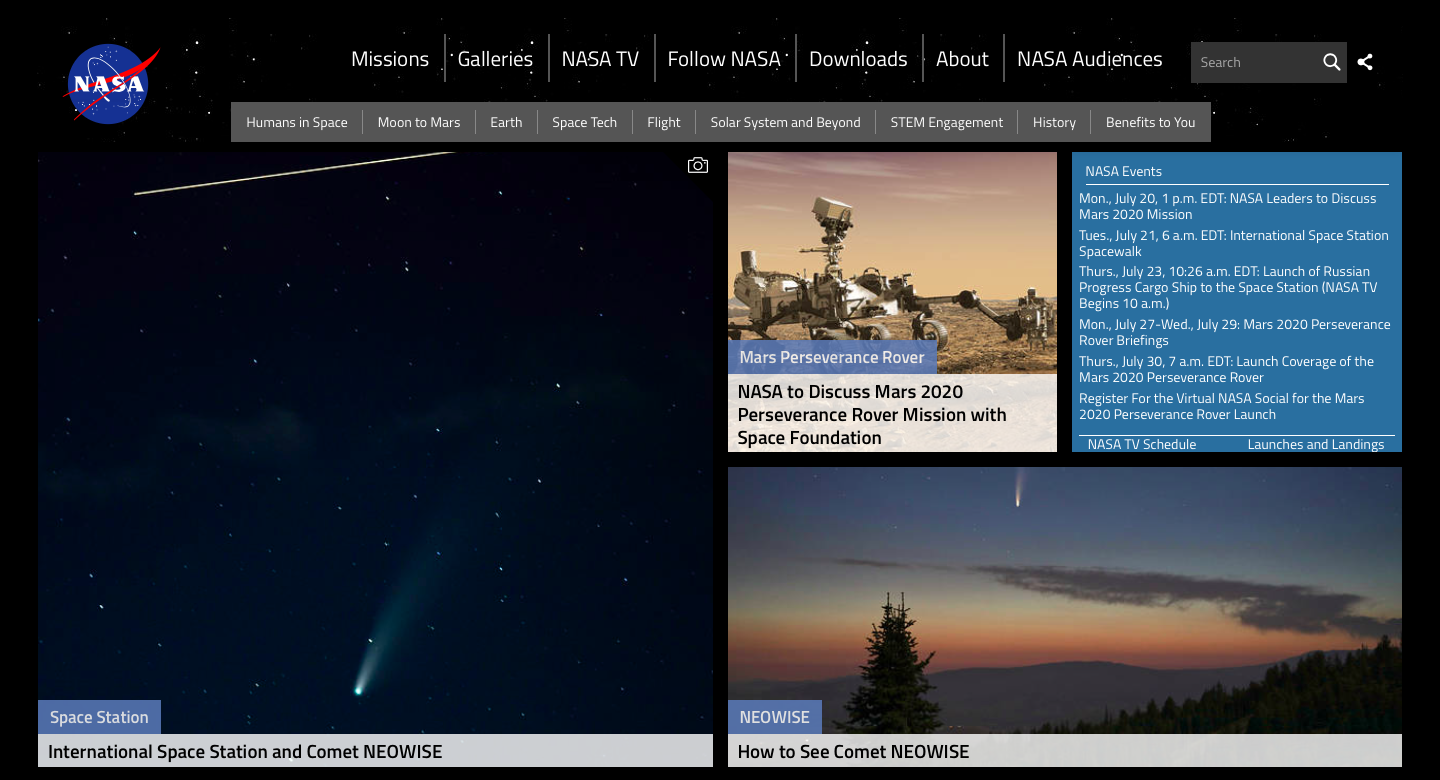Select Humans in Space topic
The height and width of the screenshot is (780, 1440).
(x=297, y=122)
